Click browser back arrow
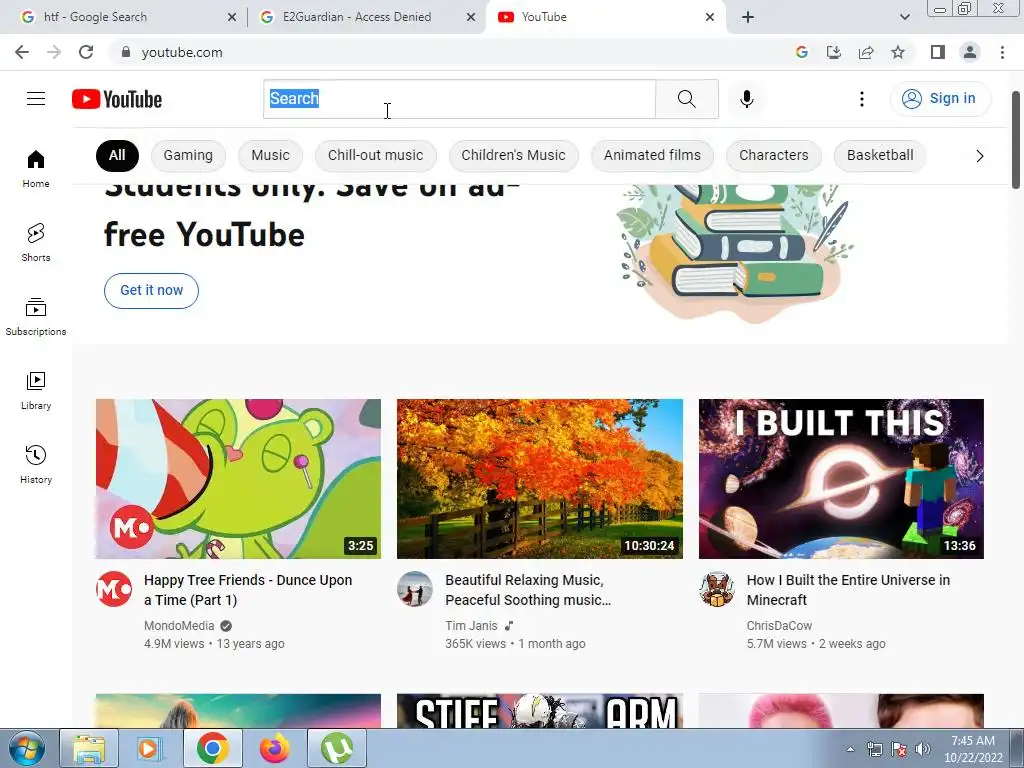1024x768 pixels. [22, 52]
